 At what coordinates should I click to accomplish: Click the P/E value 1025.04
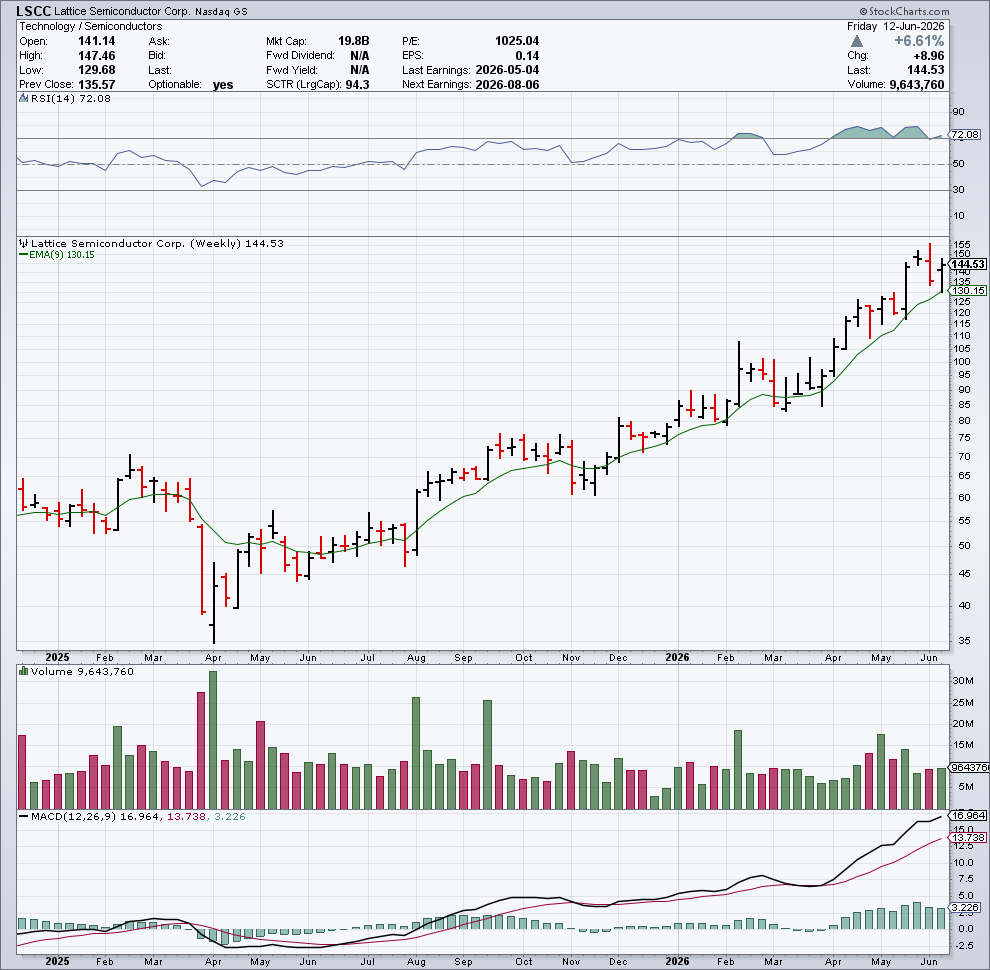[517, 41]
